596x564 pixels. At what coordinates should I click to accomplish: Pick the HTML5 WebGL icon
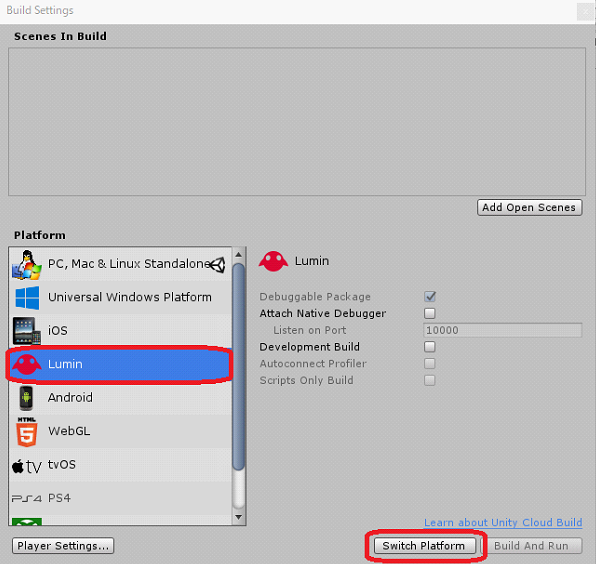(27, 432)
